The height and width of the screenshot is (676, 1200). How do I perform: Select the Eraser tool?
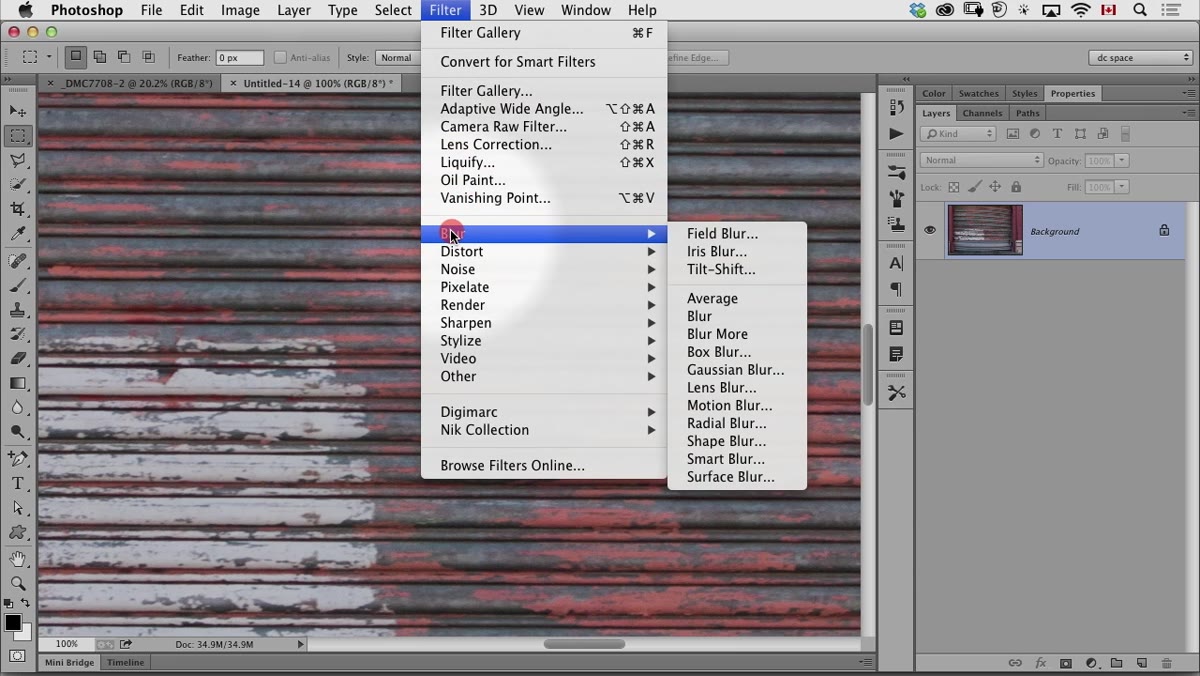18,359
